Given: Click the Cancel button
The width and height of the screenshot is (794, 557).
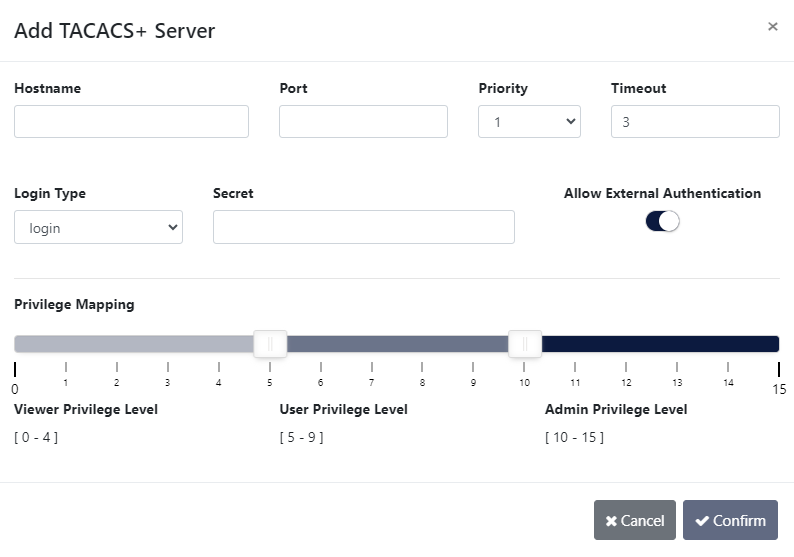Looking at the screenshot, I should (635, 520).
